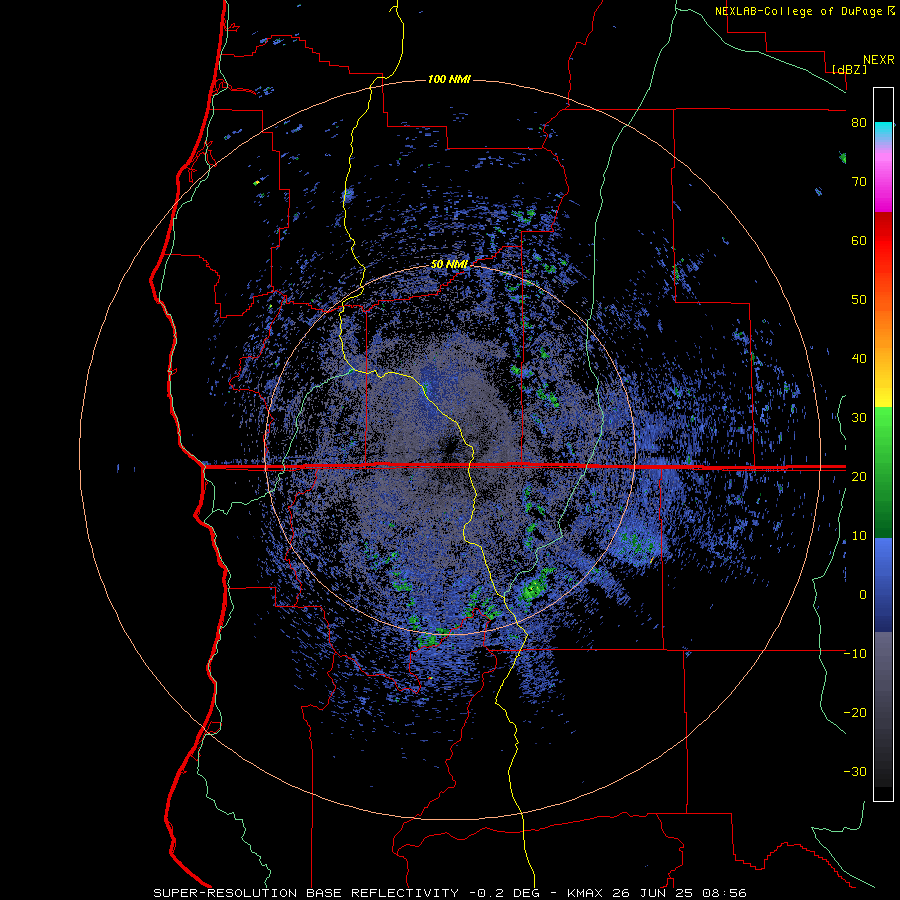Click the 10 value on the color scale

click(x=859, y=536)
